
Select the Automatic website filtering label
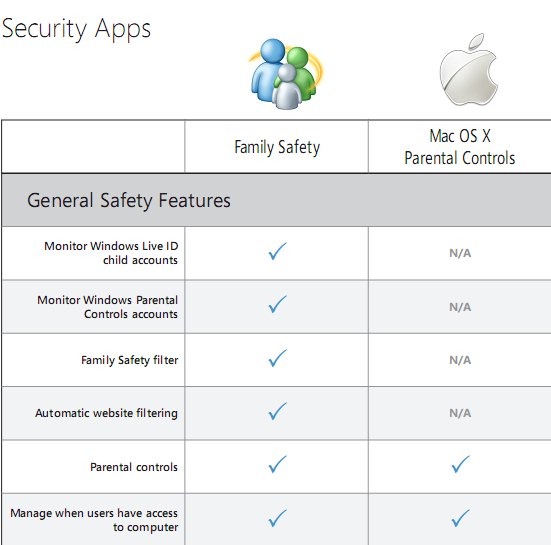pyautogui.click(x=106, y=413)
